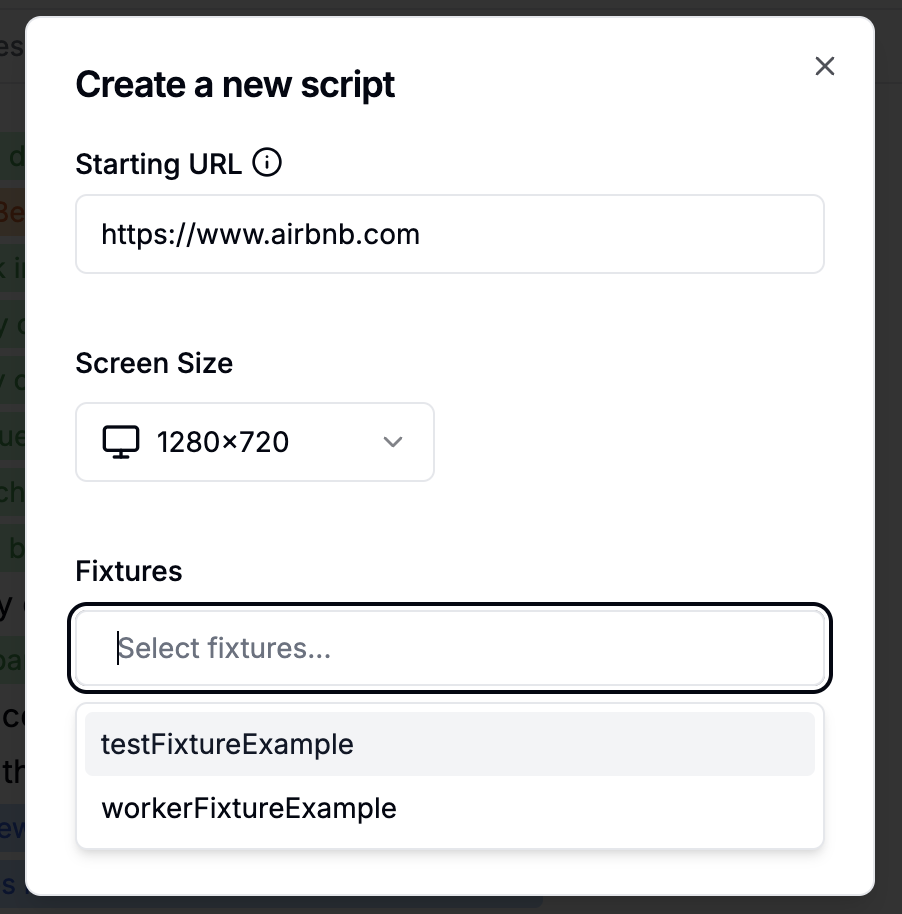
Task: Click the 'Select fixtures...' placeholder text
Action: point(225,649)
